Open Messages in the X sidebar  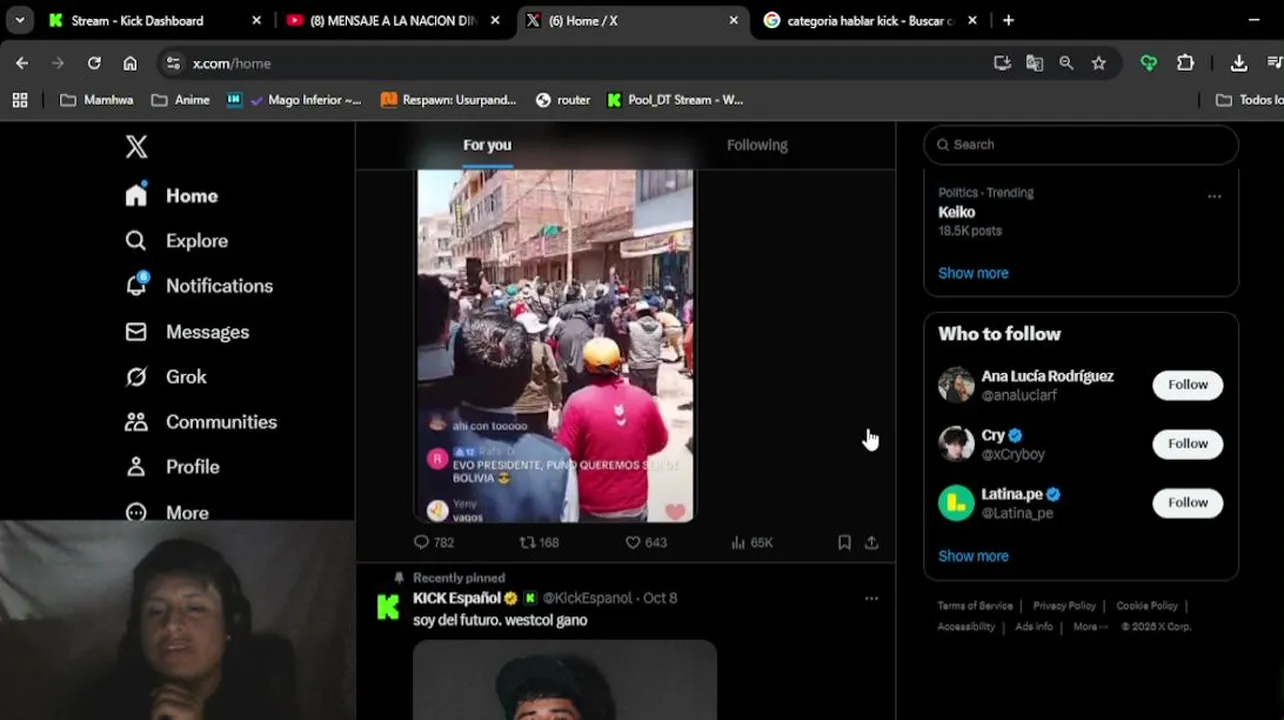186,331
